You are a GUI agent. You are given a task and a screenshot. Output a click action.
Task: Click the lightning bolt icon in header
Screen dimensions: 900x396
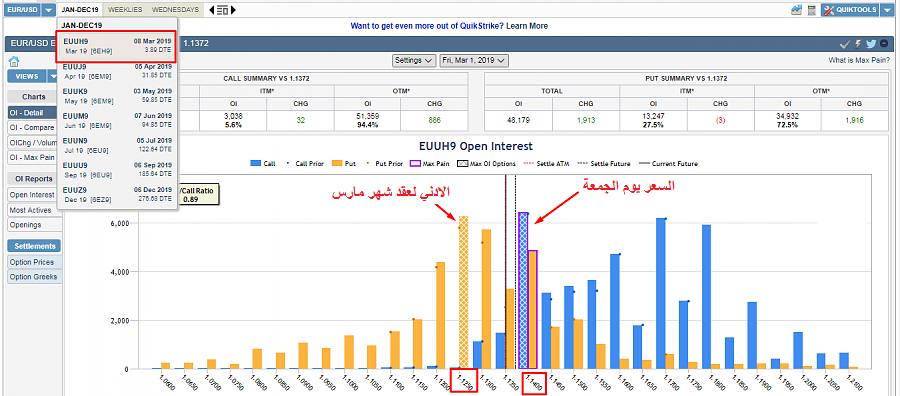[858, 44]
